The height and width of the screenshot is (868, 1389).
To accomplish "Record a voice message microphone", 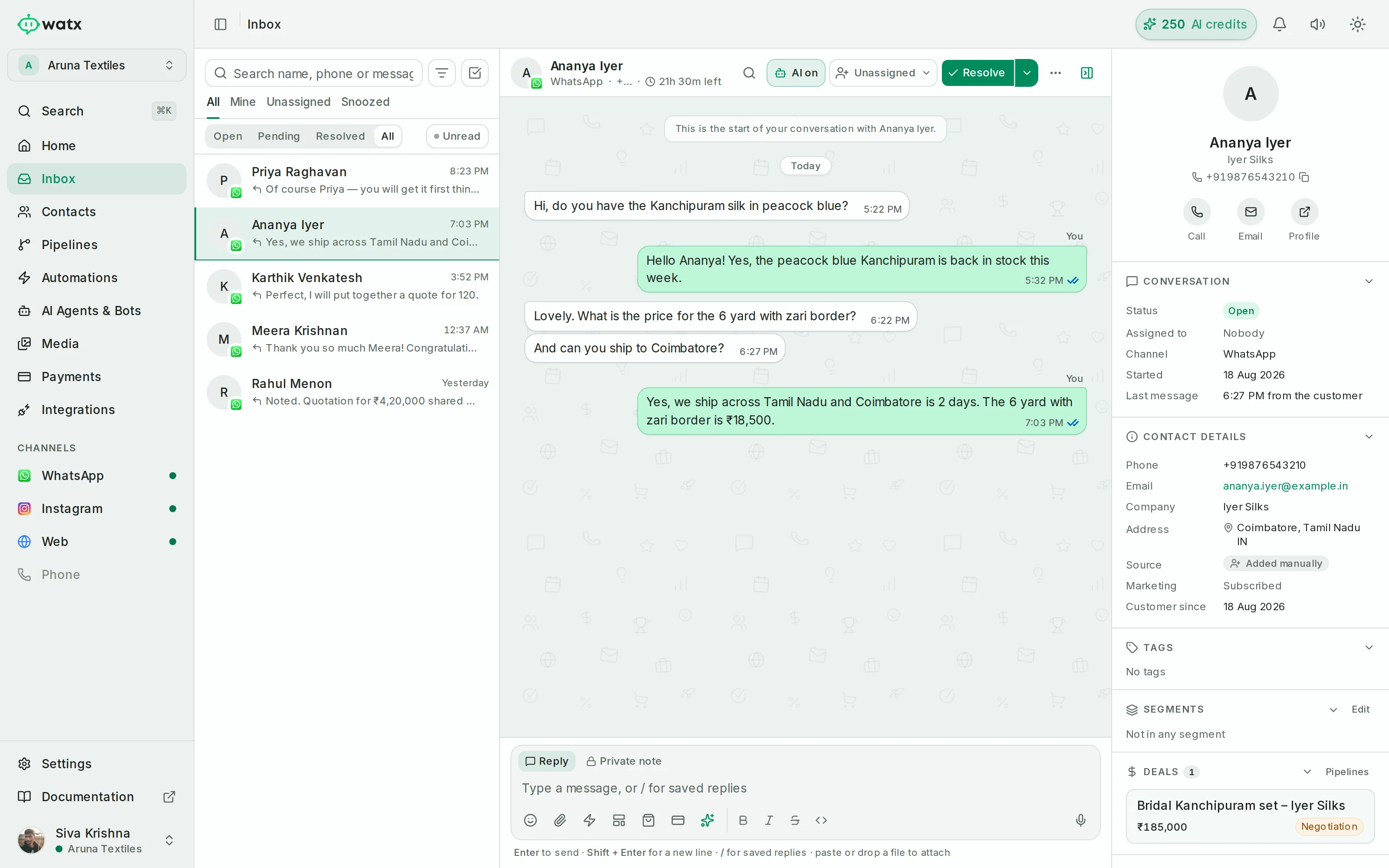I will [1080, 820].
